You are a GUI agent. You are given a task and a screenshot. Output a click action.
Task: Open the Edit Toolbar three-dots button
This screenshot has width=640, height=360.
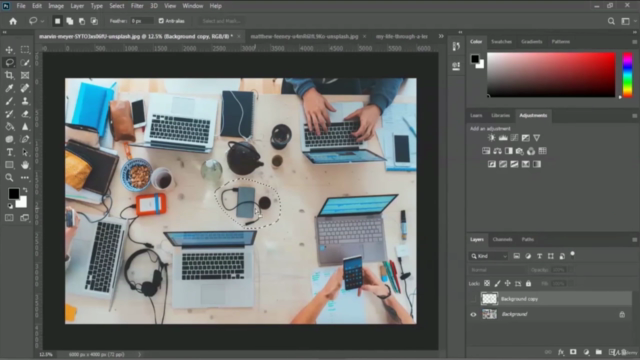tap(25, 178)
